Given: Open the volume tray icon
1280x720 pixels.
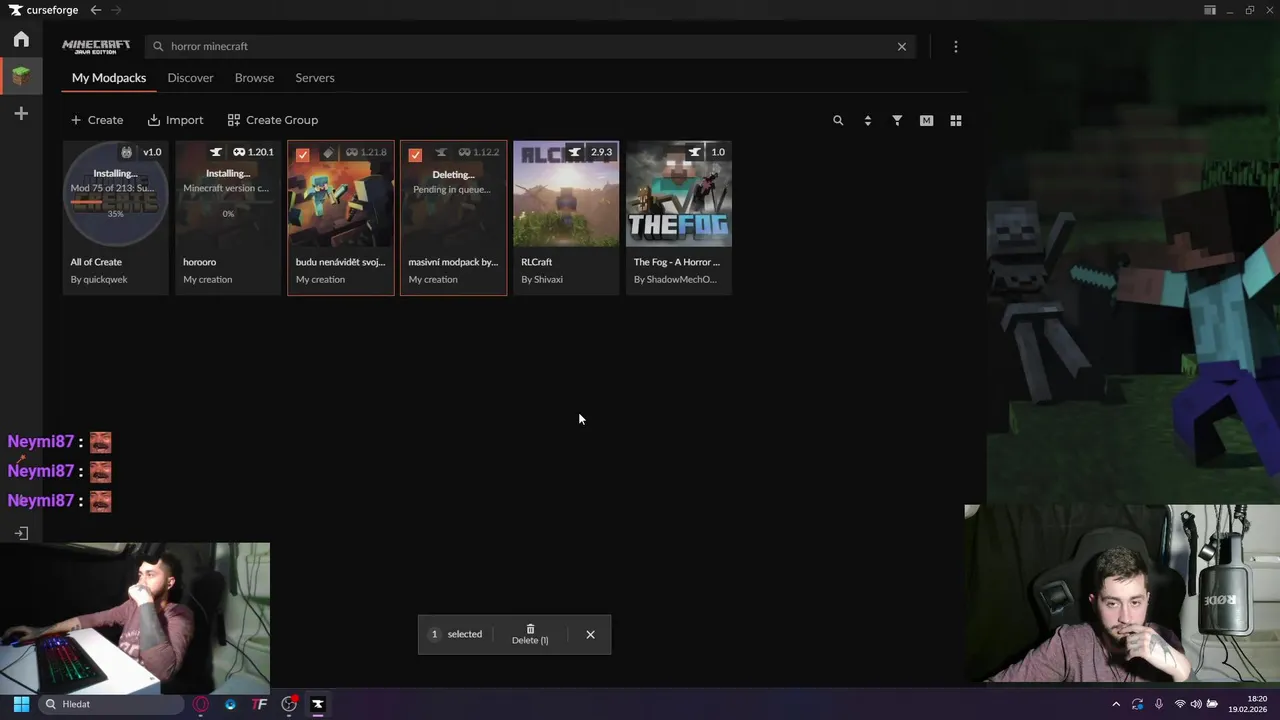Looking at the screenshot, I should [x=1196, y=704].
